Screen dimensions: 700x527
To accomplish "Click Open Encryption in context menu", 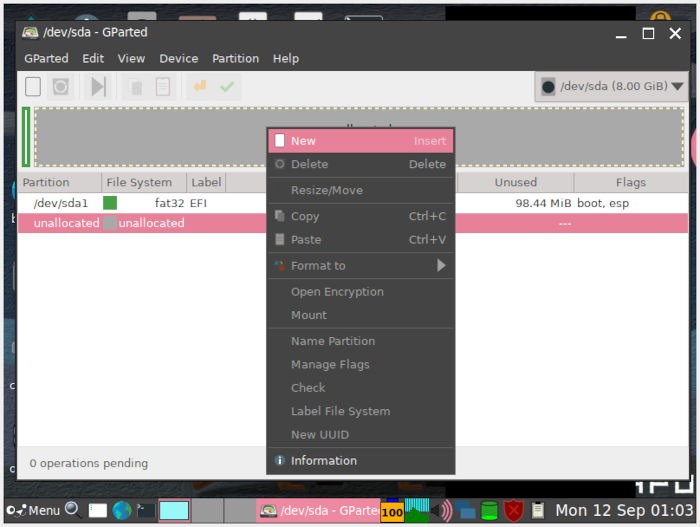I will (x=361, y=292).
